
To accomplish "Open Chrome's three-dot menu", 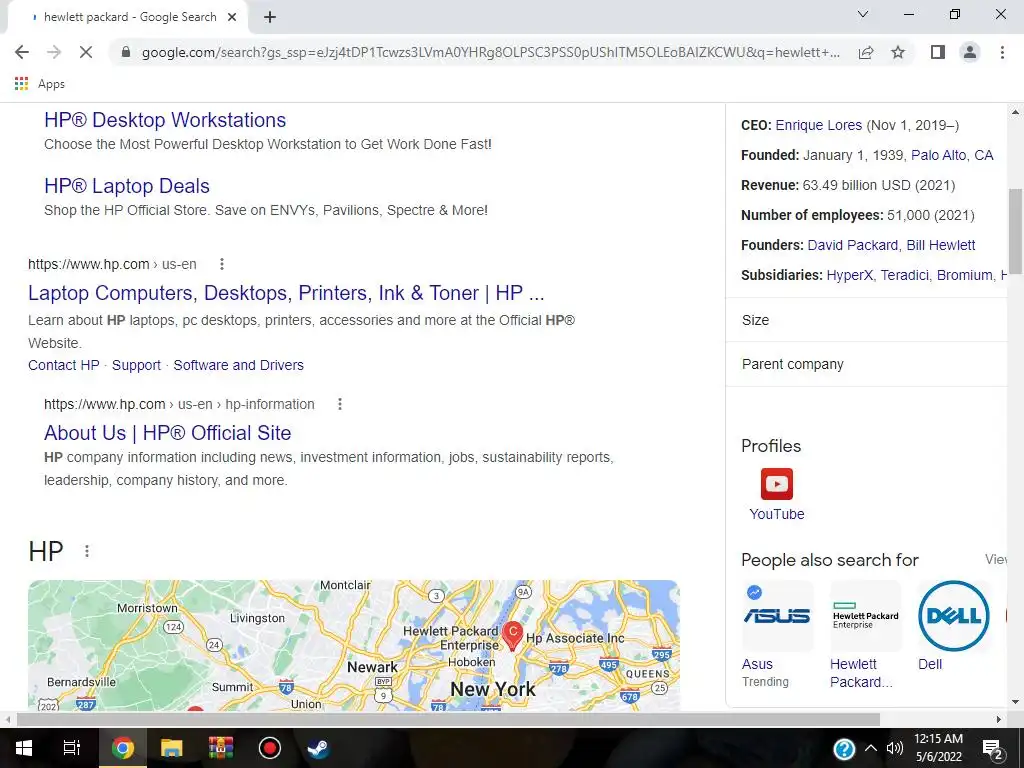I will click(x=1002, y=52).
